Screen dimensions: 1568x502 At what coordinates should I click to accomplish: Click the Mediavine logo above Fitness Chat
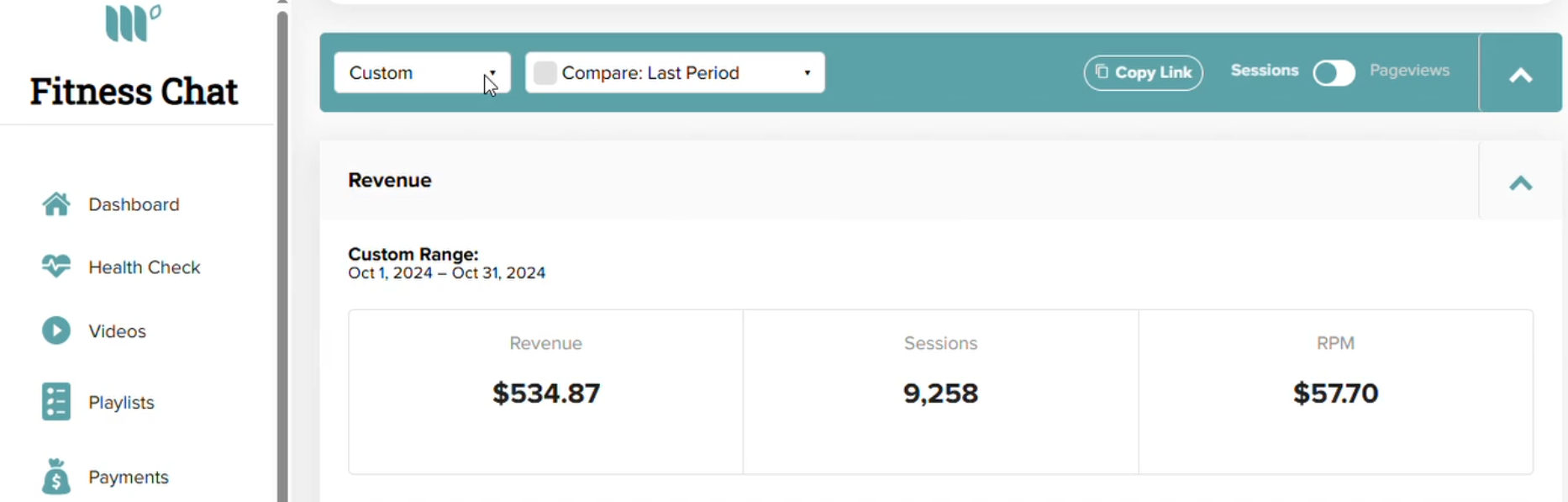point(133,23)
